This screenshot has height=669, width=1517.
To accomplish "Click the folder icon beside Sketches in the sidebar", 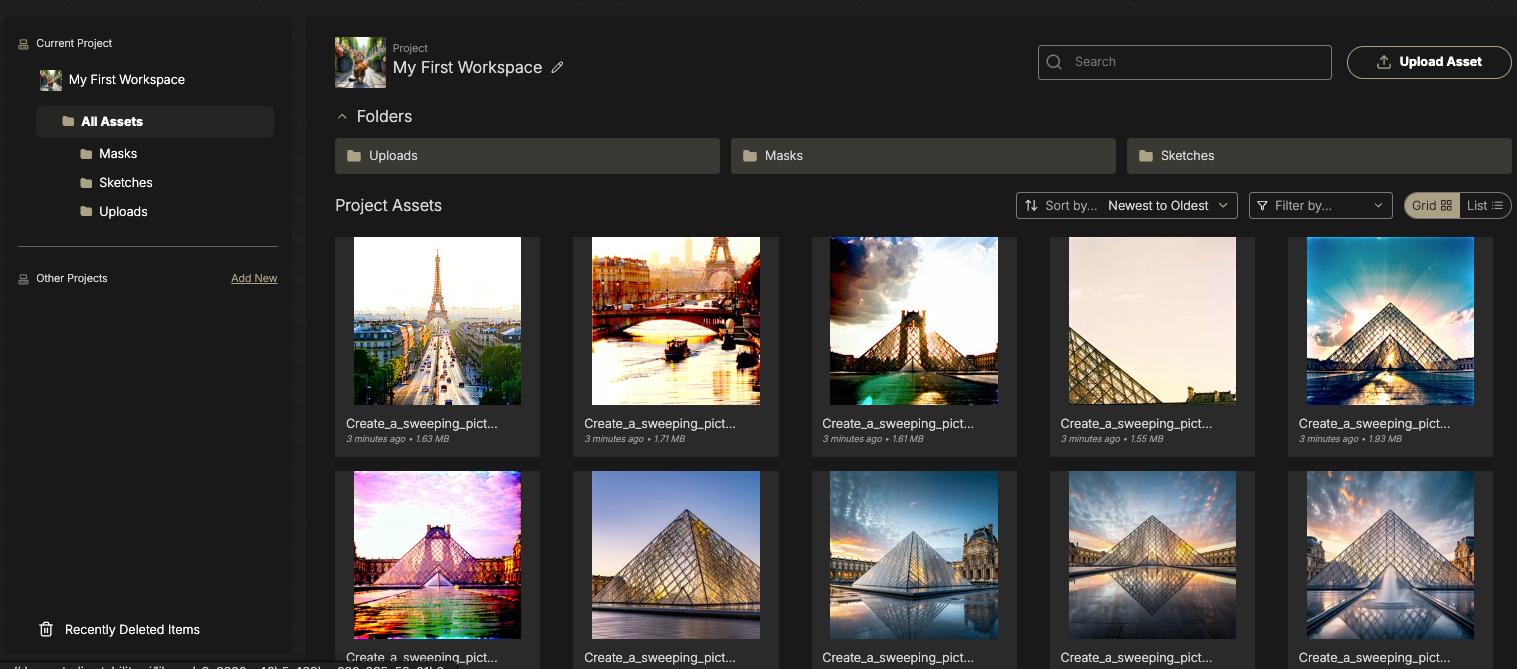I will (x=86, y=183).
